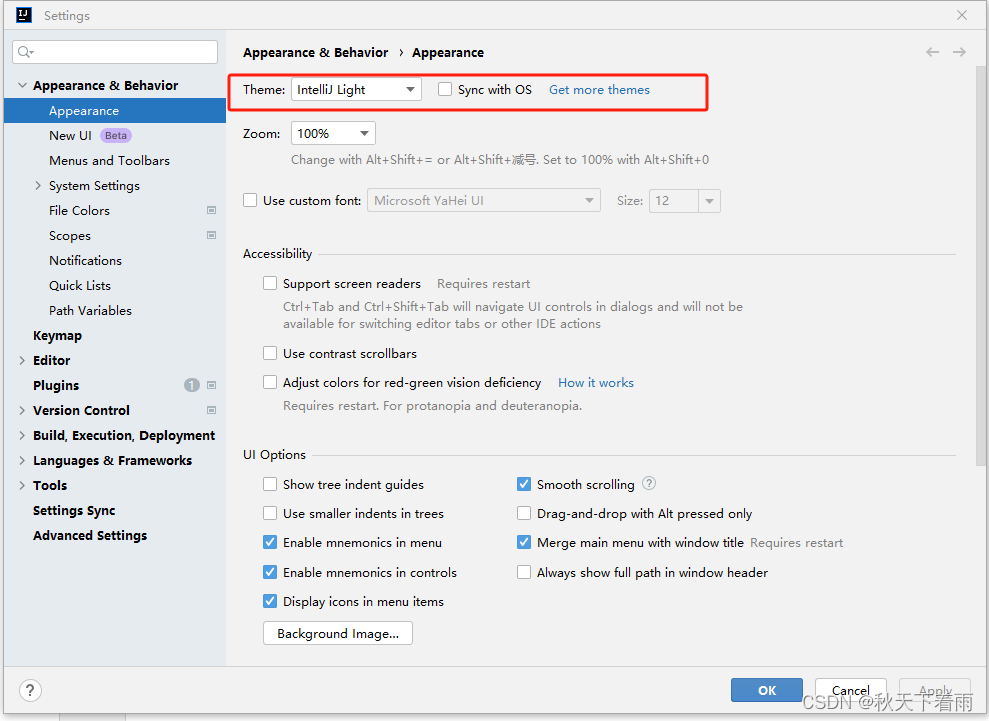
Task: Expand the System Settings node
Action: pos(38,185)
